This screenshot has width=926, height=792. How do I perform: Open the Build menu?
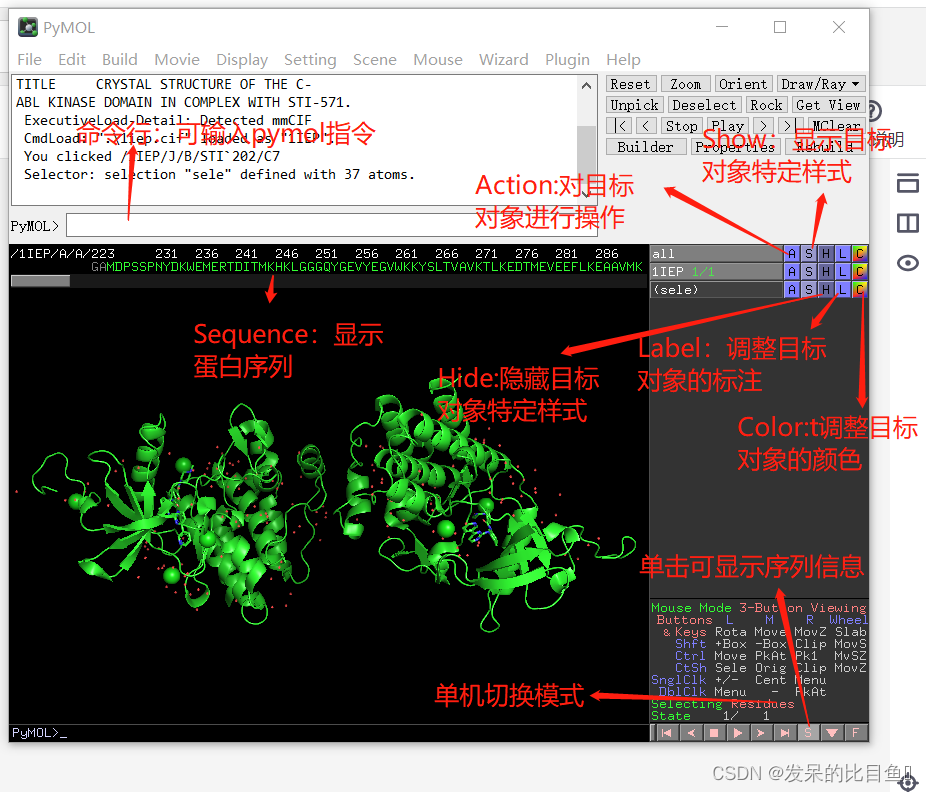tap(119, 60)
